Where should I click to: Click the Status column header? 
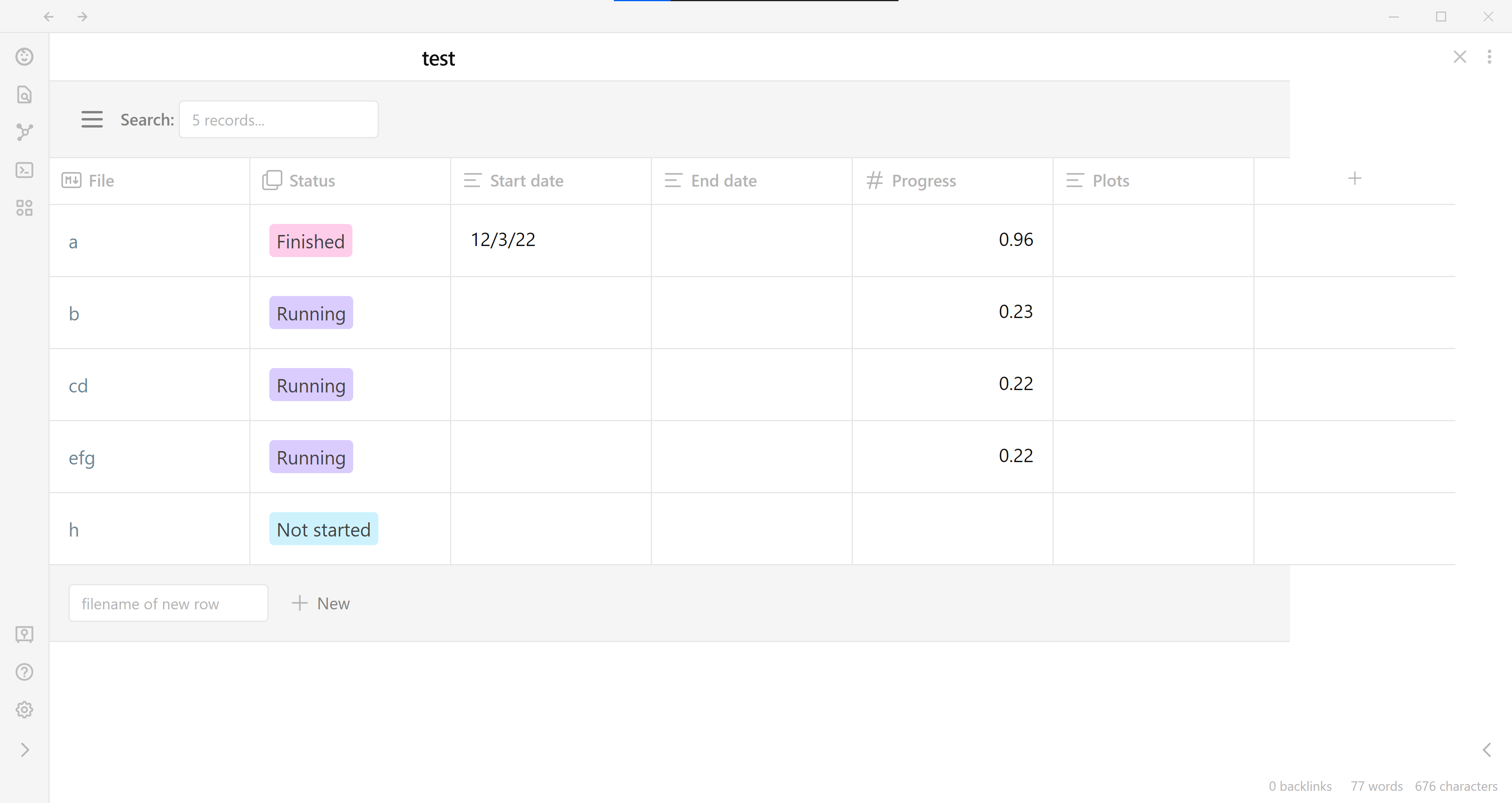(x=312, y=181)
